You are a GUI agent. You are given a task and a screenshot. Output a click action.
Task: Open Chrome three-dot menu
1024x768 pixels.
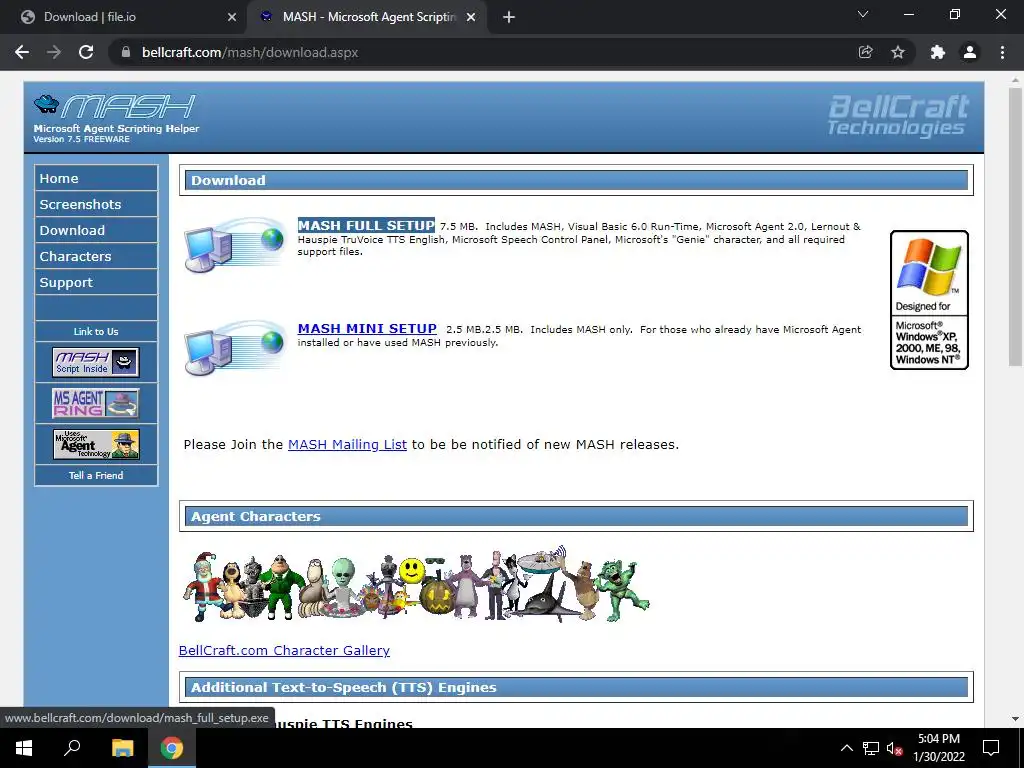point(1002,52)
